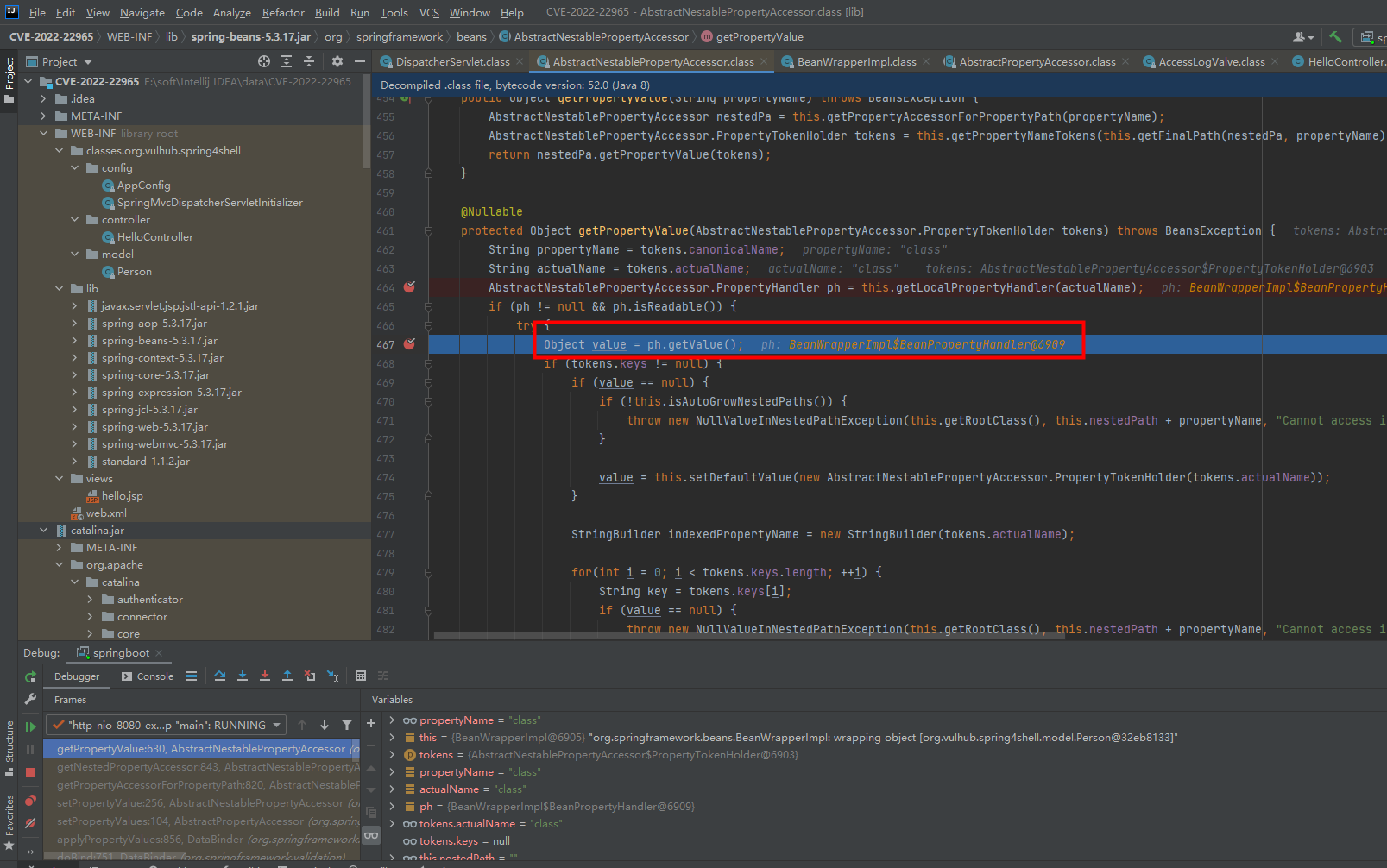The height and width of the screenshot is (868, 1387).
Task: Expand the tokens variable node
Action: coord(392,755)
